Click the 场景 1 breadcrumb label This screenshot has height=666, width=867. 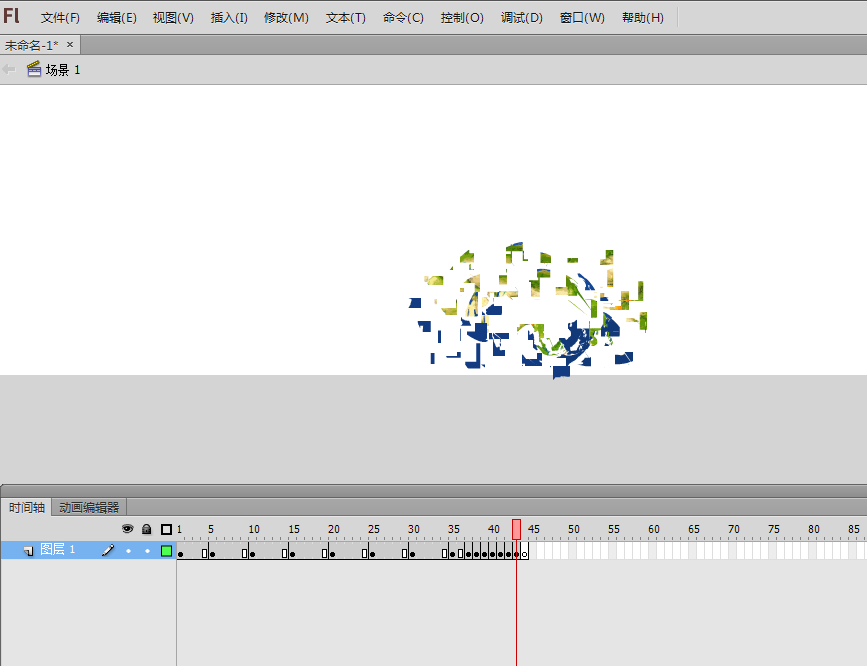63,70
